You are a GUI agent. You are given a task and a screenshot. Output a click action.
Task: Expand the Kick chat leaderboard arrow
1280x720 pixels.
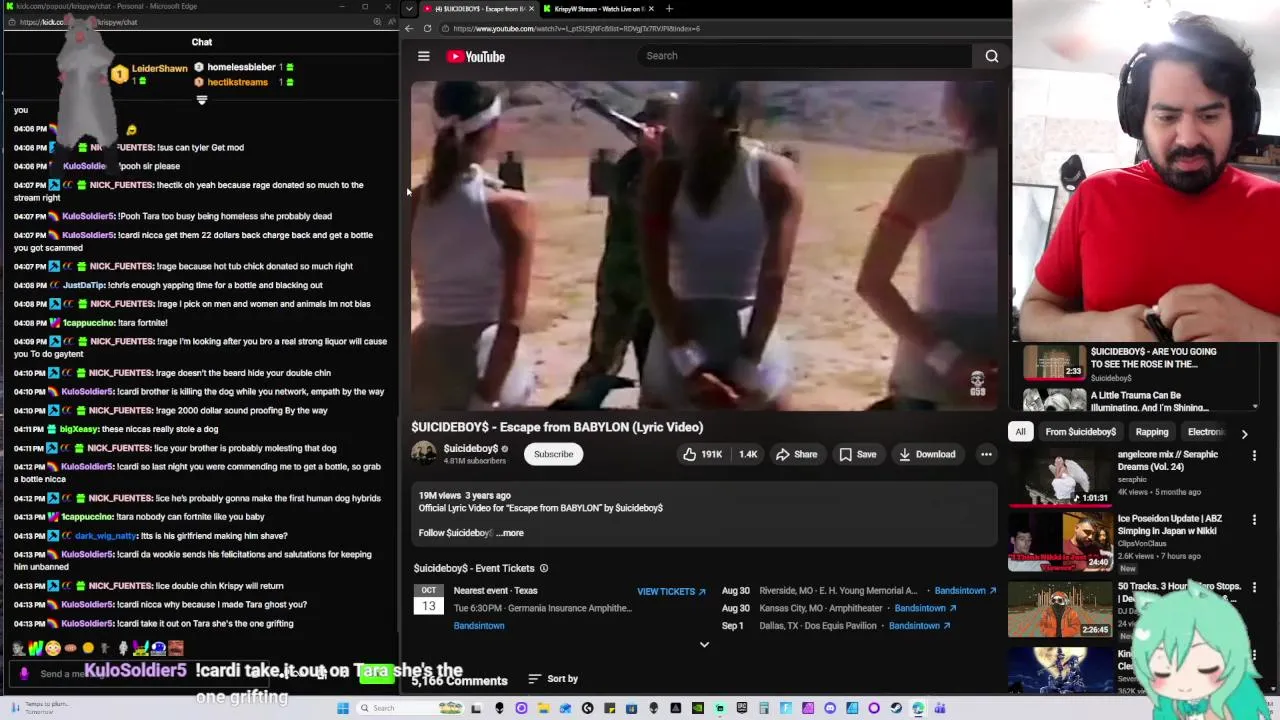[x=202, y=100]
